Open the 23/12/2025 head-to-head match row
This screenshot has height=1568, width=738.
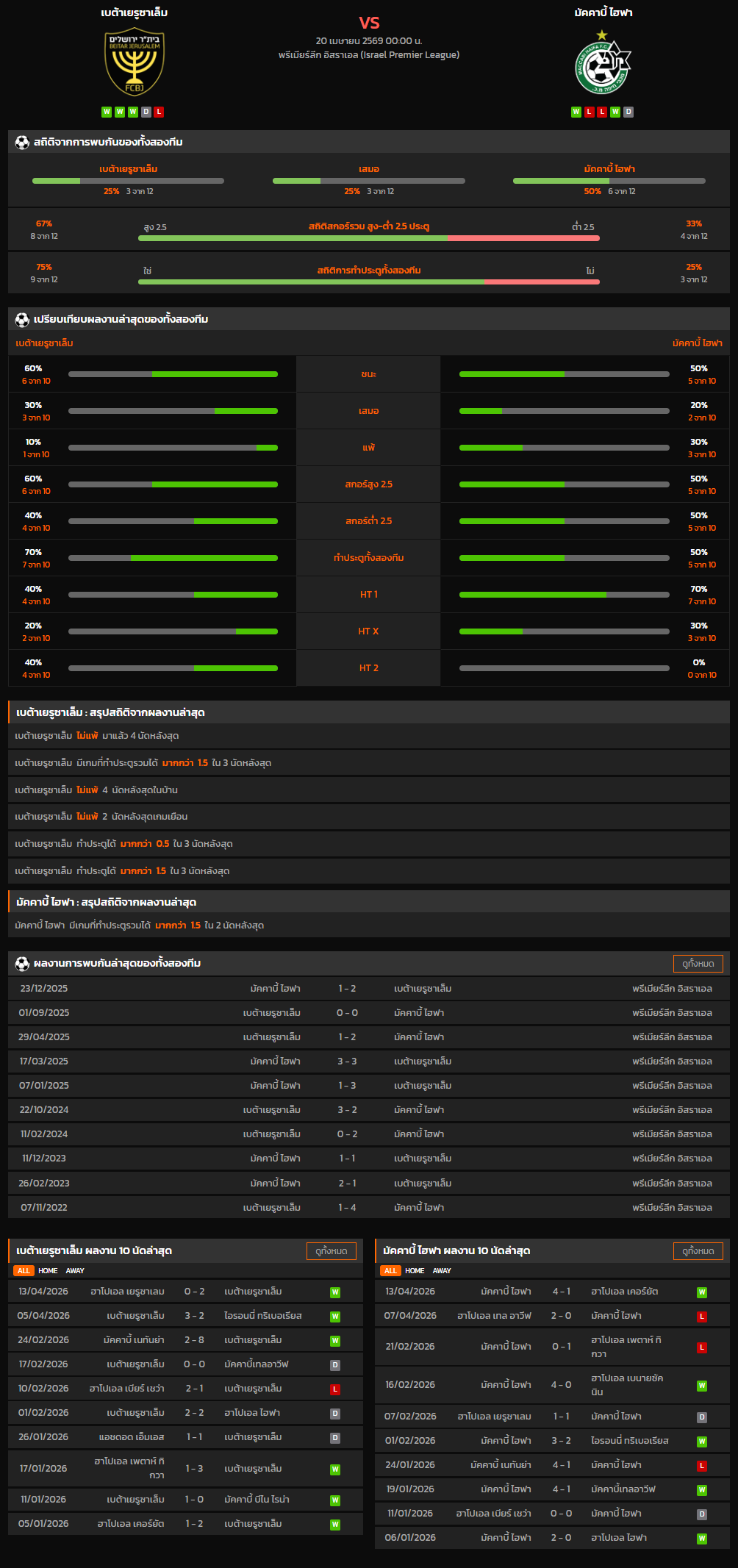coord(368,989)
